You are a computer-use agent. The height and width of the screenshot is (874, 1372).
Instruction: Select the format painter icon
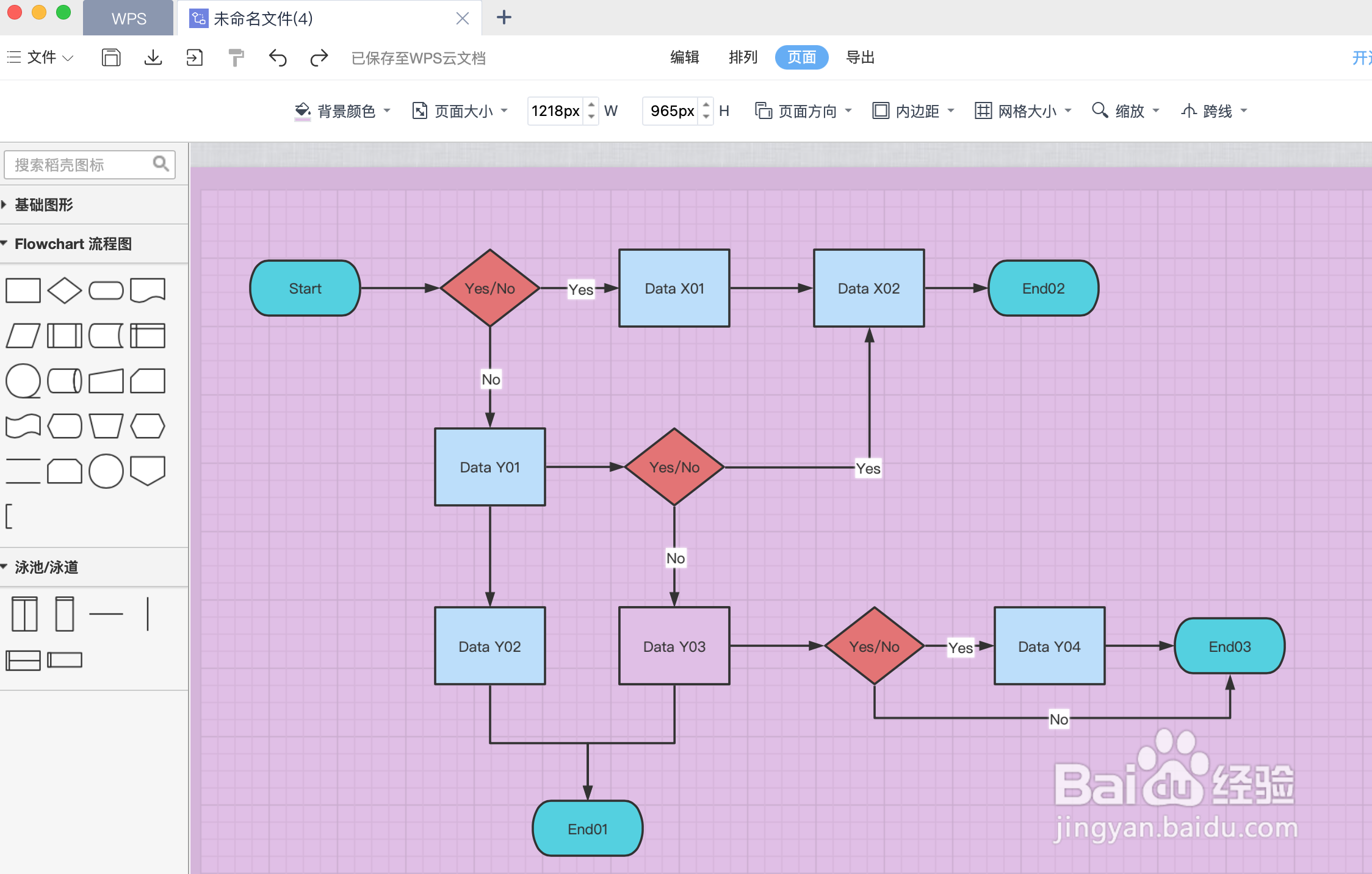click(x=236, y=58)
